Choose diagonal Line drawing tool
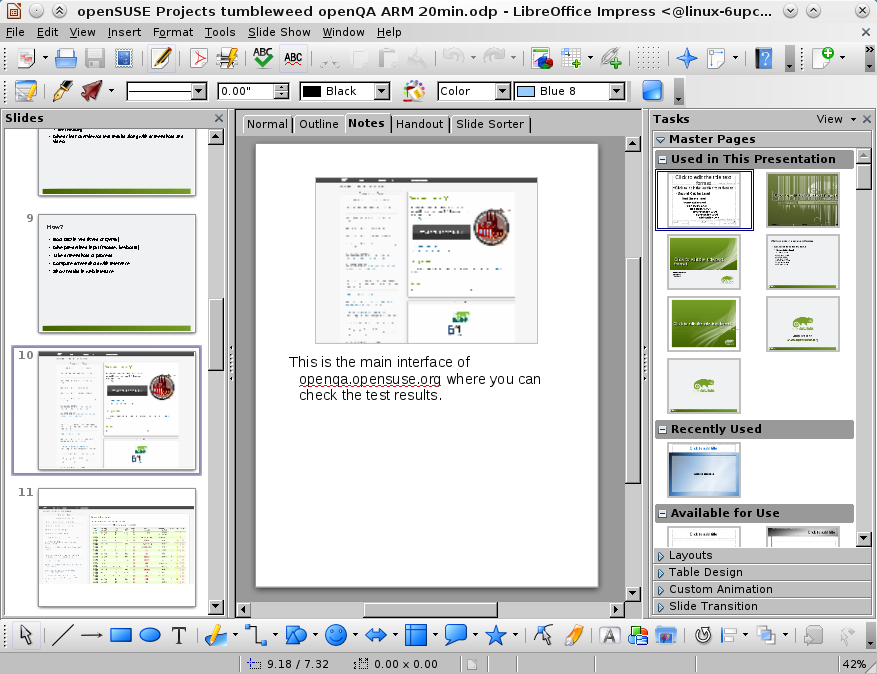The height and width of the screenshot is (674, 877). click(x=63, y=635)
